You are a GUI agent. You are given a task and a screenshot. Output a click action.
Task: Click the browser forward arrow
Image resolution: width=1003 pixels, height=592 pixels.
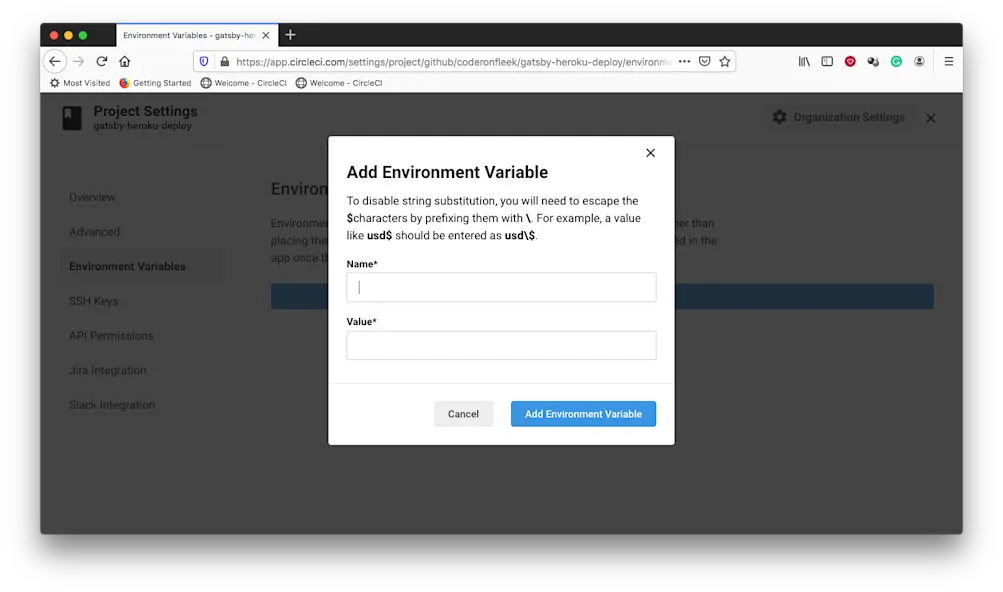click(79, 61)
